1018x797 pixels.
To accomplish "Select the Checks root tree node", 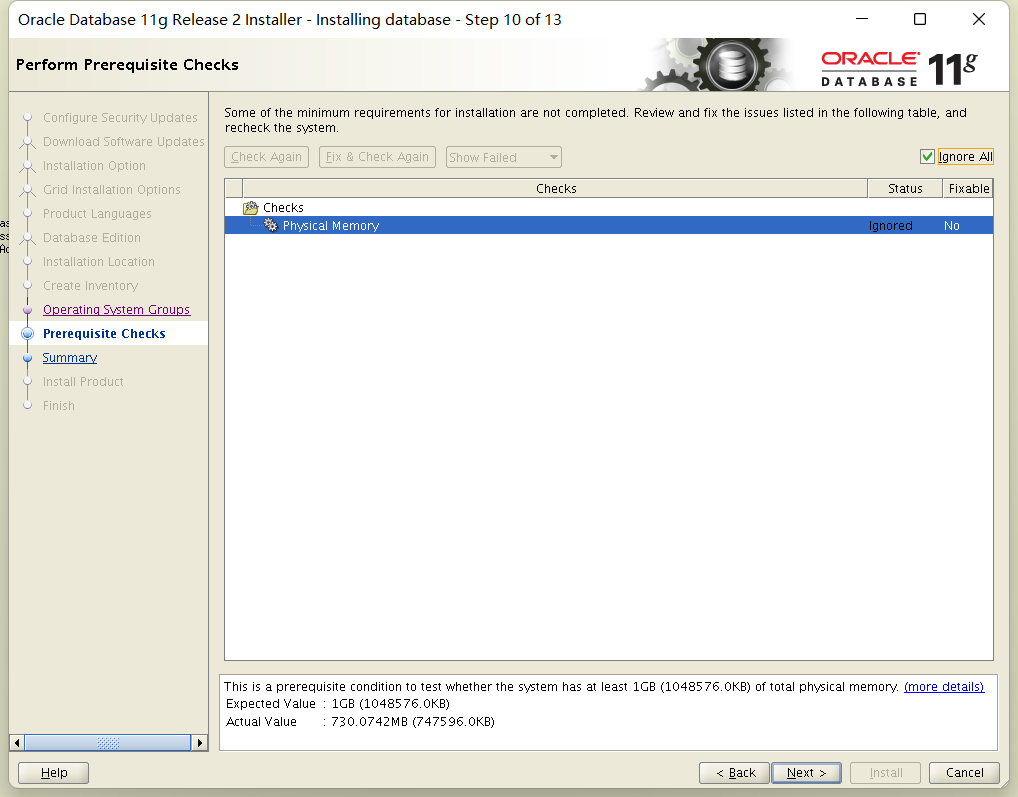I will point(283,208).
